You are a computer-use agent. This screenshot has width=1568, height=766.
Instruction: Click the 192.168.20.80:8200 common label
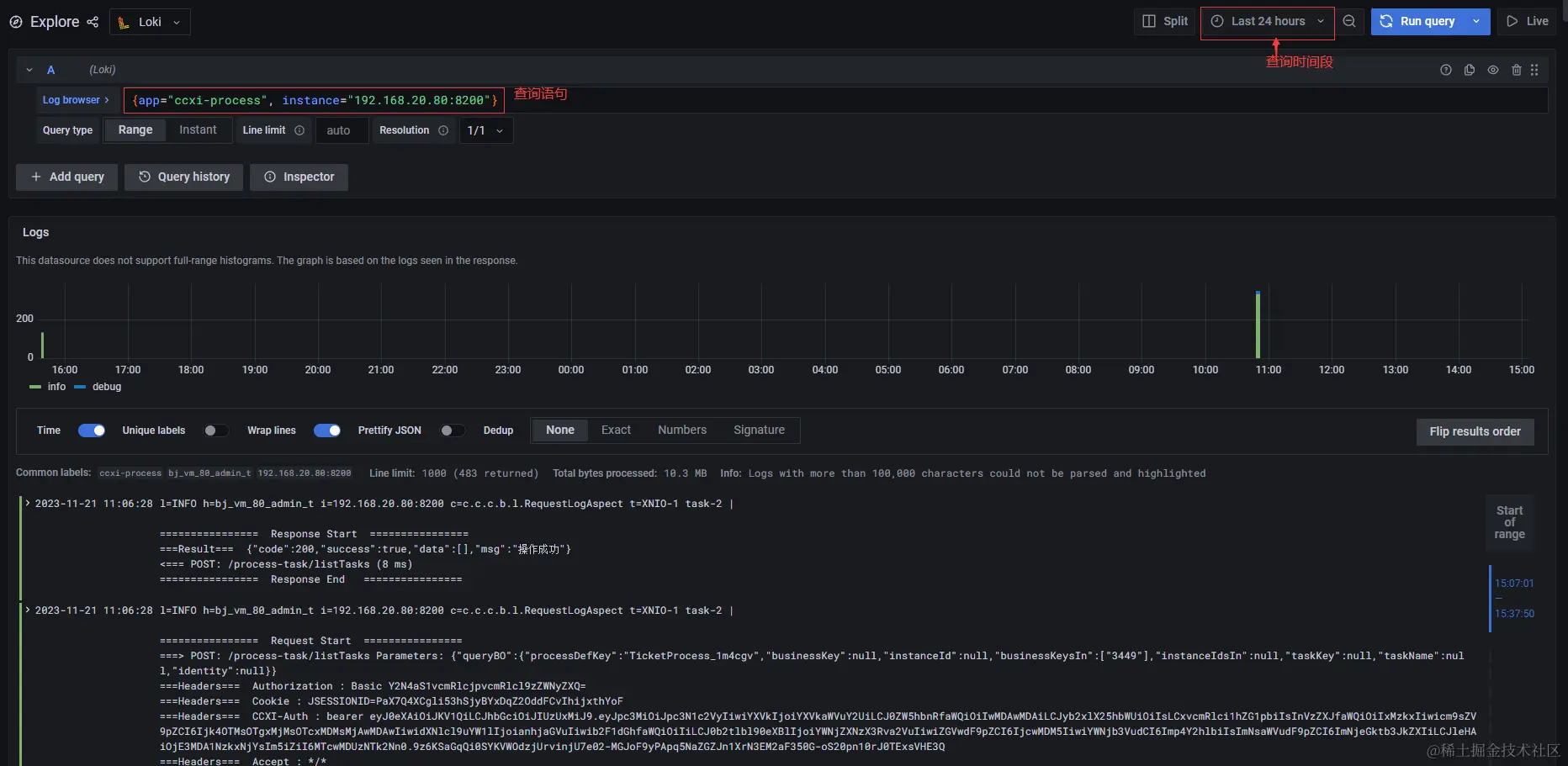tap(305, 473)
